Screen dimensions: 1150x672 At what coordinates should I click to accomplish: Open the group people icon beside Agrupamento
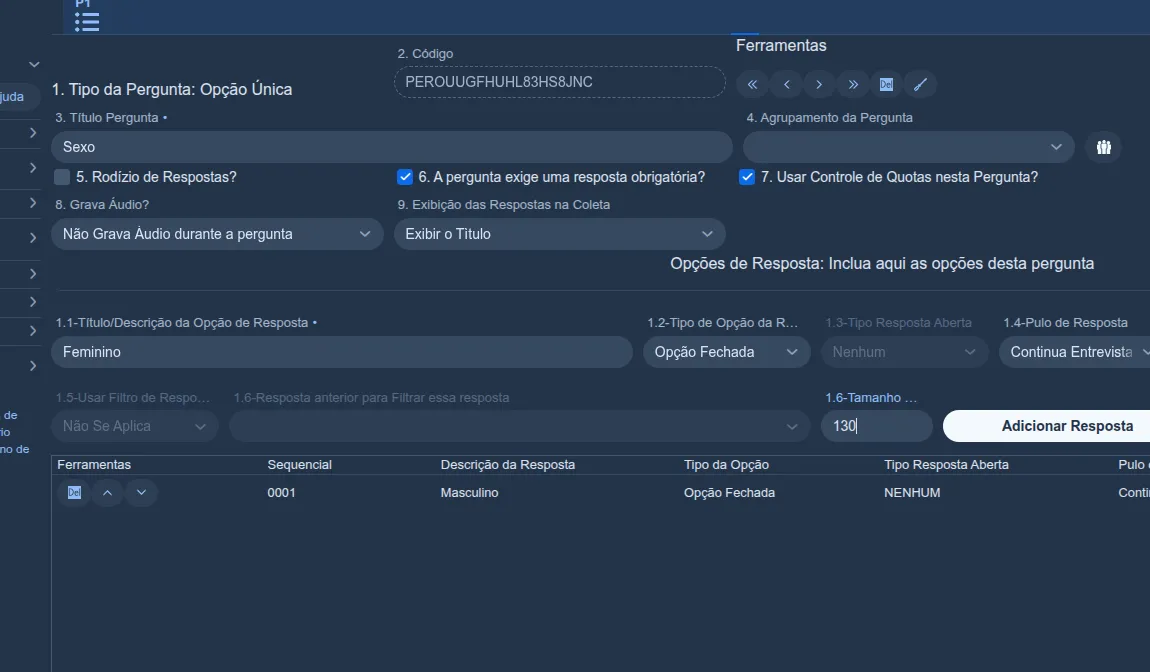1104,147
